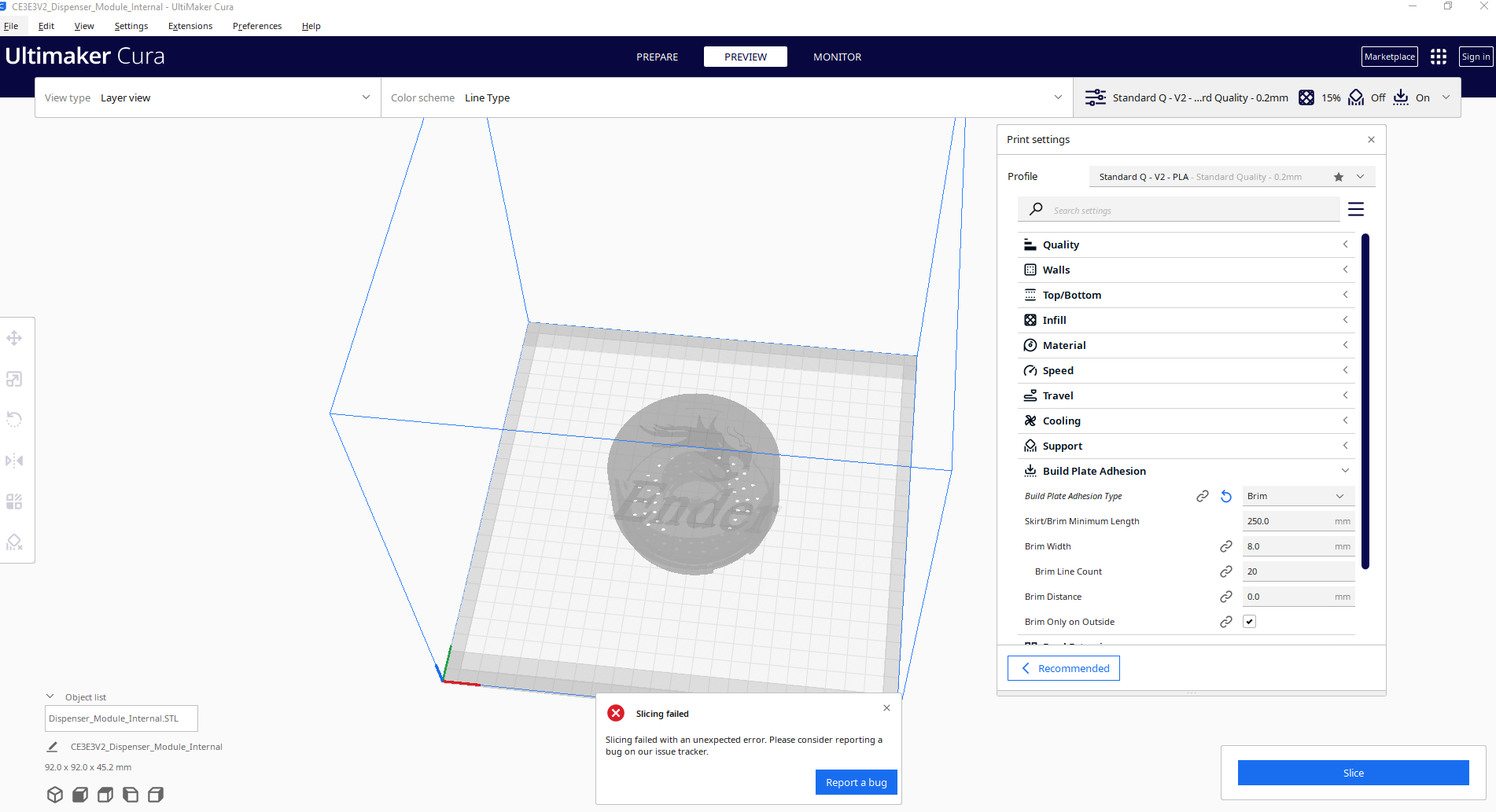
Task: Switch to the MONITOR tab
Action: [x=837, y=57]
